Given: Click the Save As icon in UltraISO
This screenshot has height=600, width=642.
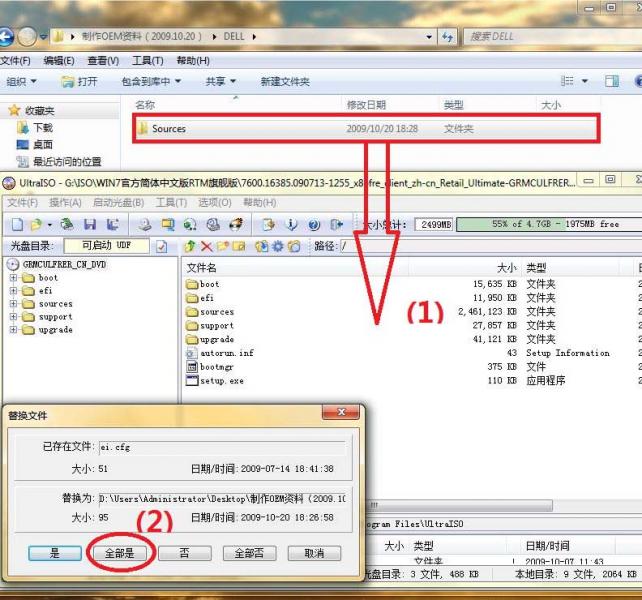Looking at the screenshot, I should click(x=113, y=224).
